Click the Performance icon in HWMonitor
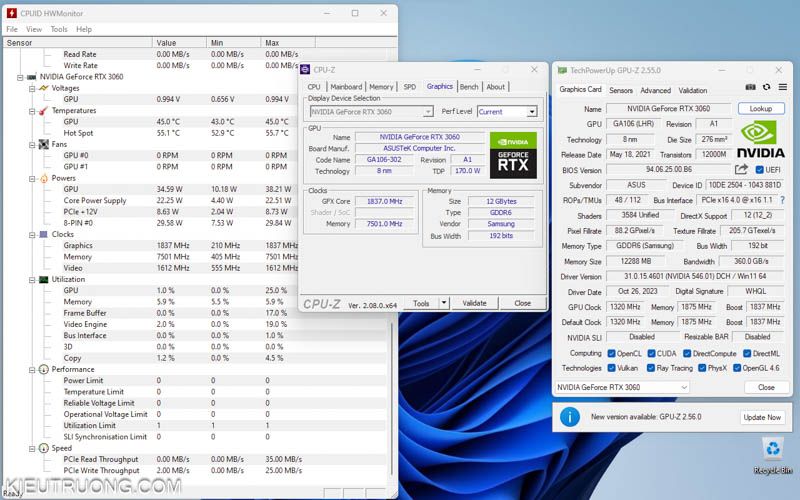 click(44, 369)
